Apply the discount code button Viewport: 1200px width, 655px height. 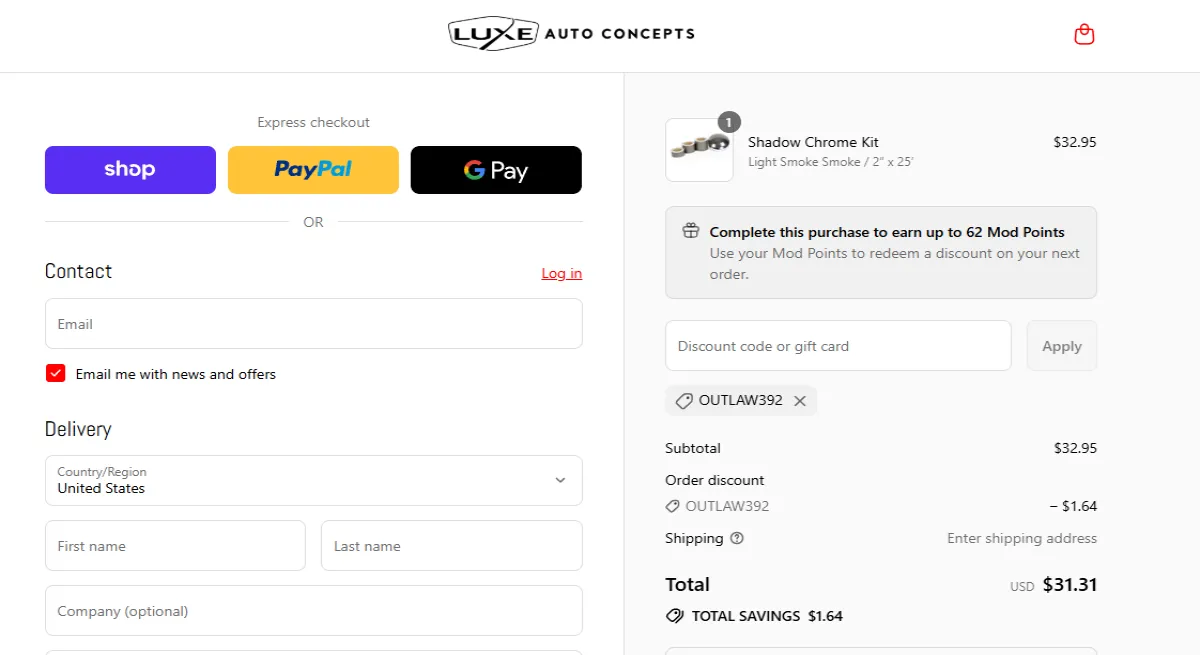tap(1062, 346)
